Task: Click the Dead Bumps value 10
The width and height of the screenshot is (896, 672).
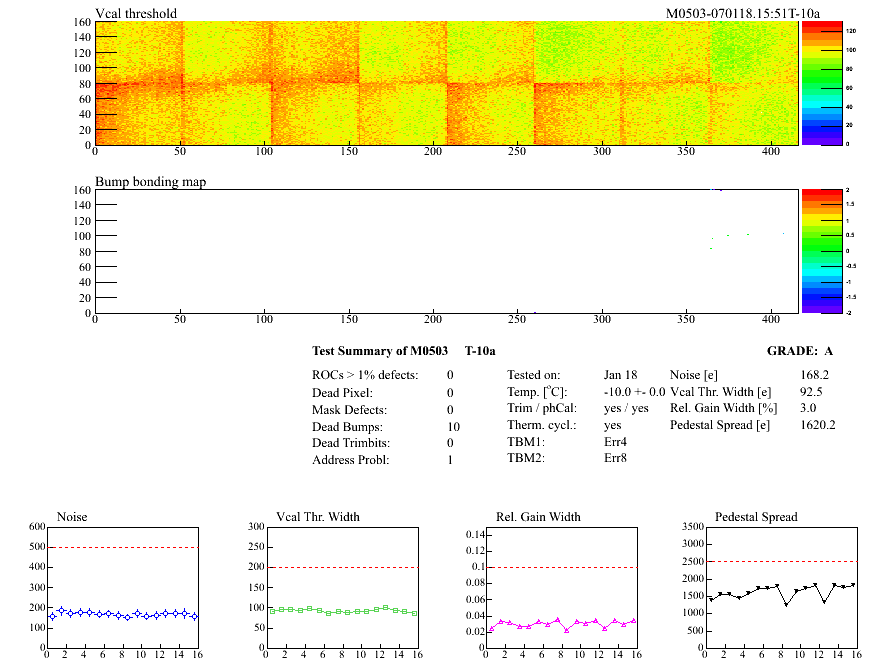Action: [x=453, y=427]
